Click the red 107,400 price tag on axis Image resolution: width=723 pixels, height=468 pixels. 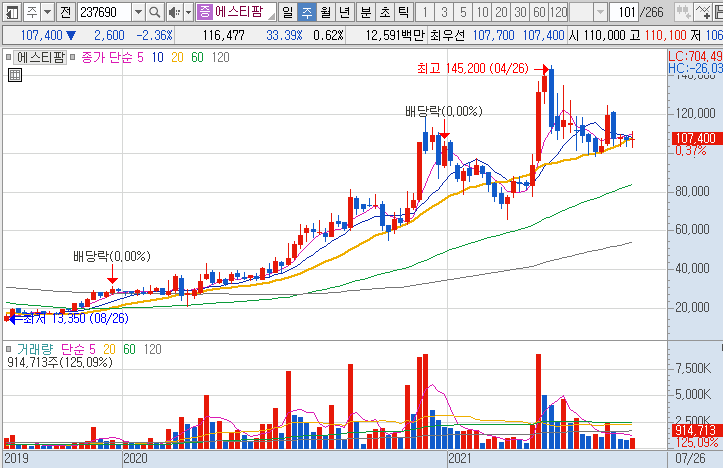pos(695,138)
